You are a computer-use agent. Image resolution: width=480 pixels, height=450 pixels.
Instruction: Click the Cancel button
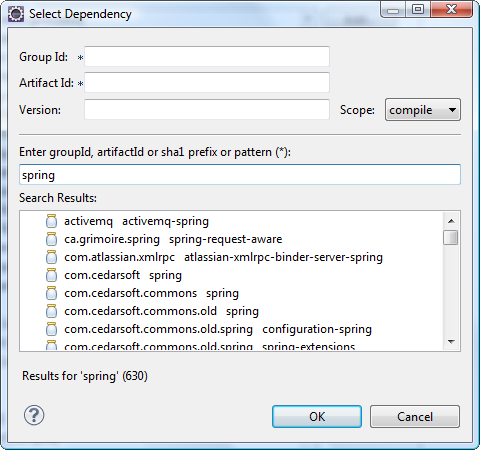[x=415, y=417]
